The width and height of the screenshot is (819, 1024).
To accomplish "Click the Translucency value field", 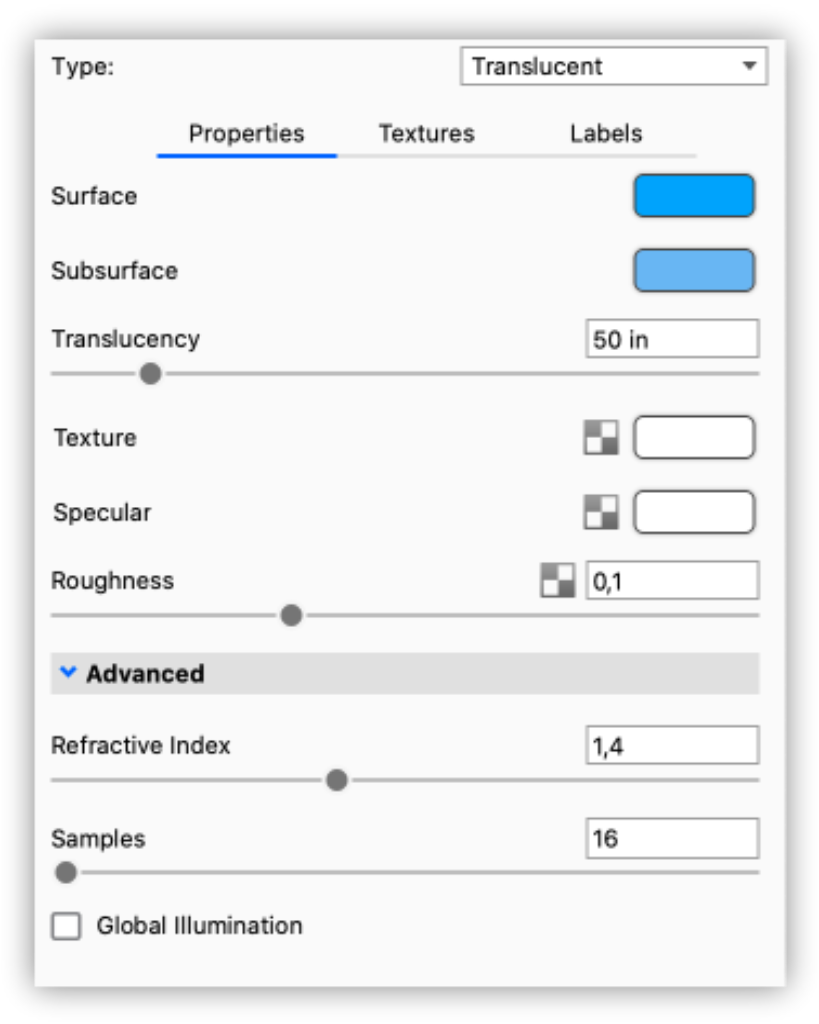I will click(x=671, y=339).
